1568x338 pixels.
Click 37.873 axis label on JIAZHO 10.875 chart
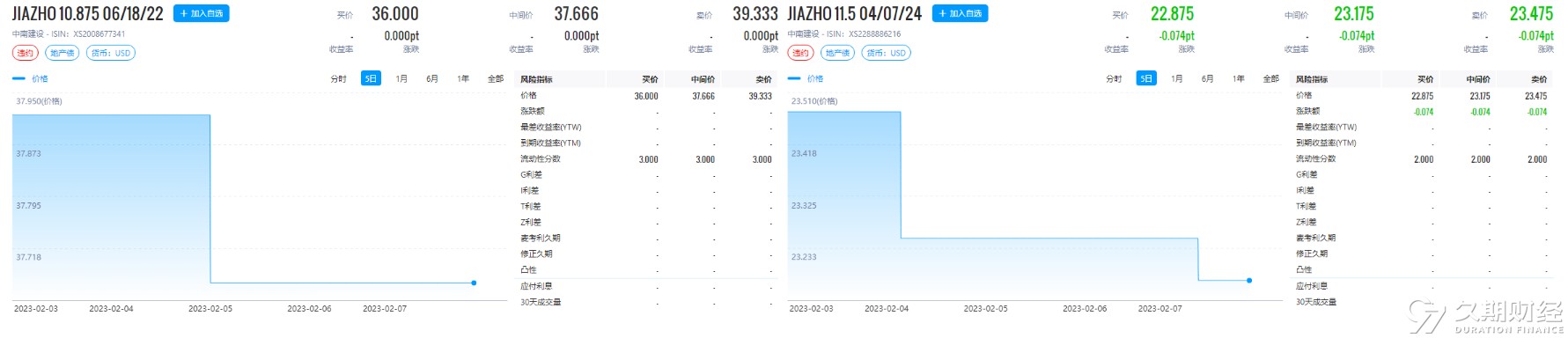(28, 154)
